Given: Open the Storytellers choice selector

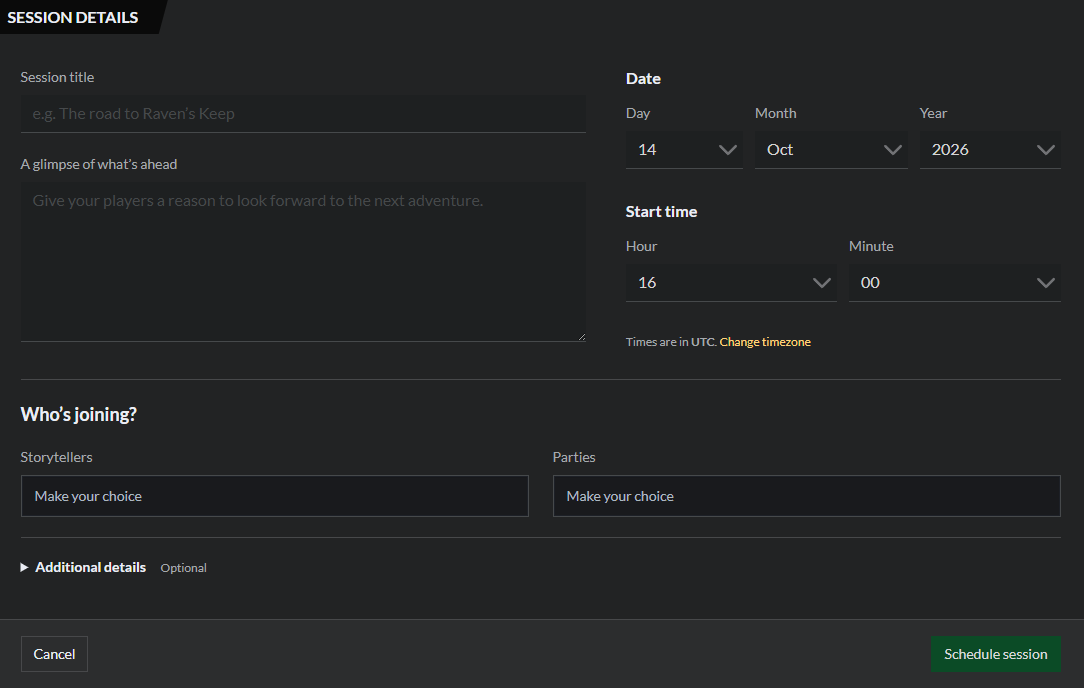Looking at the screenshot, I should coord(274,496).
